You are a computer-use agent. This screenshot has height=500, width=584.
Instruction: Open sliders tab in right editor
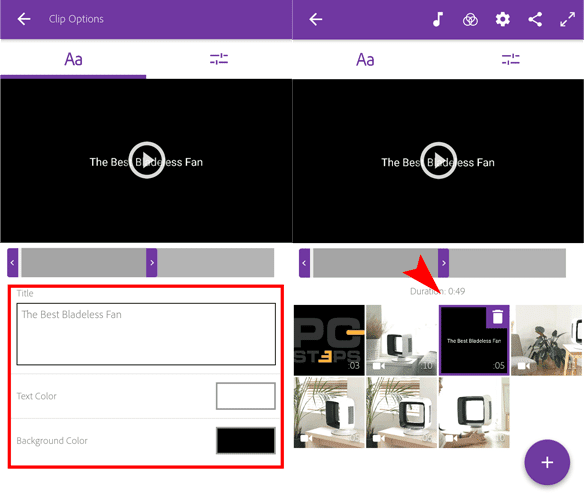pos(511,59)
